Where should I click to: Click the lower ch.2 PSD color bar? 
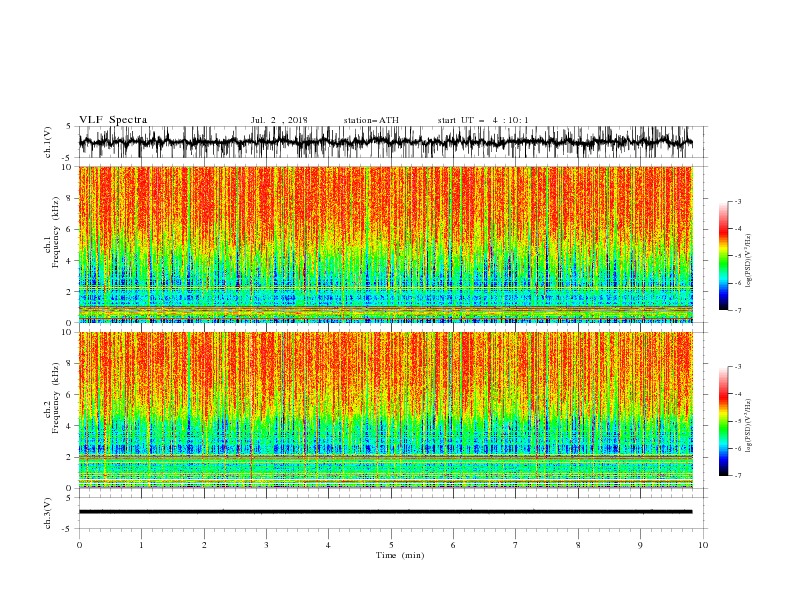(x=723, y=421)
